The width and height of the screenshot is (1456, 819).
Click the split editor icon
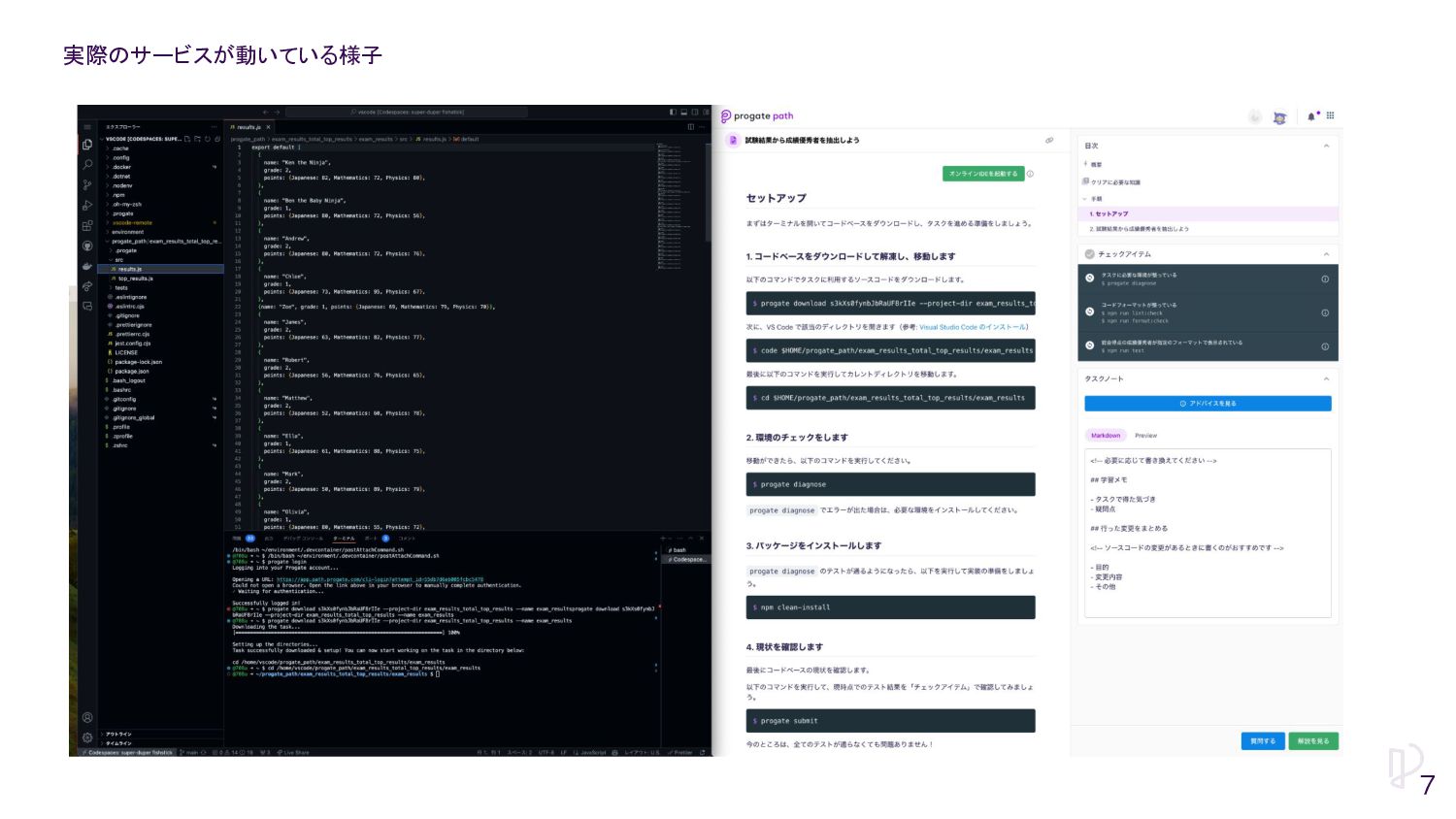tap(691, 127)
